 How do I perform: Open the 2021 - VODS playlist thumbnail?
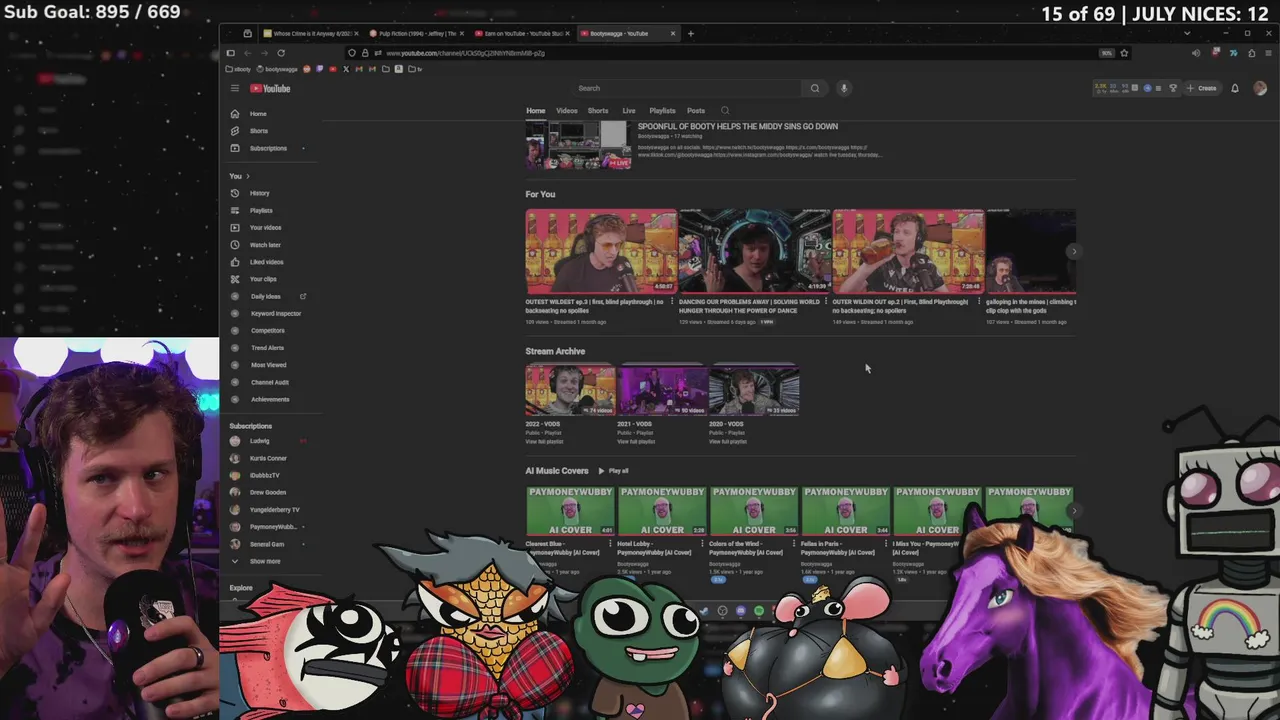663,391
